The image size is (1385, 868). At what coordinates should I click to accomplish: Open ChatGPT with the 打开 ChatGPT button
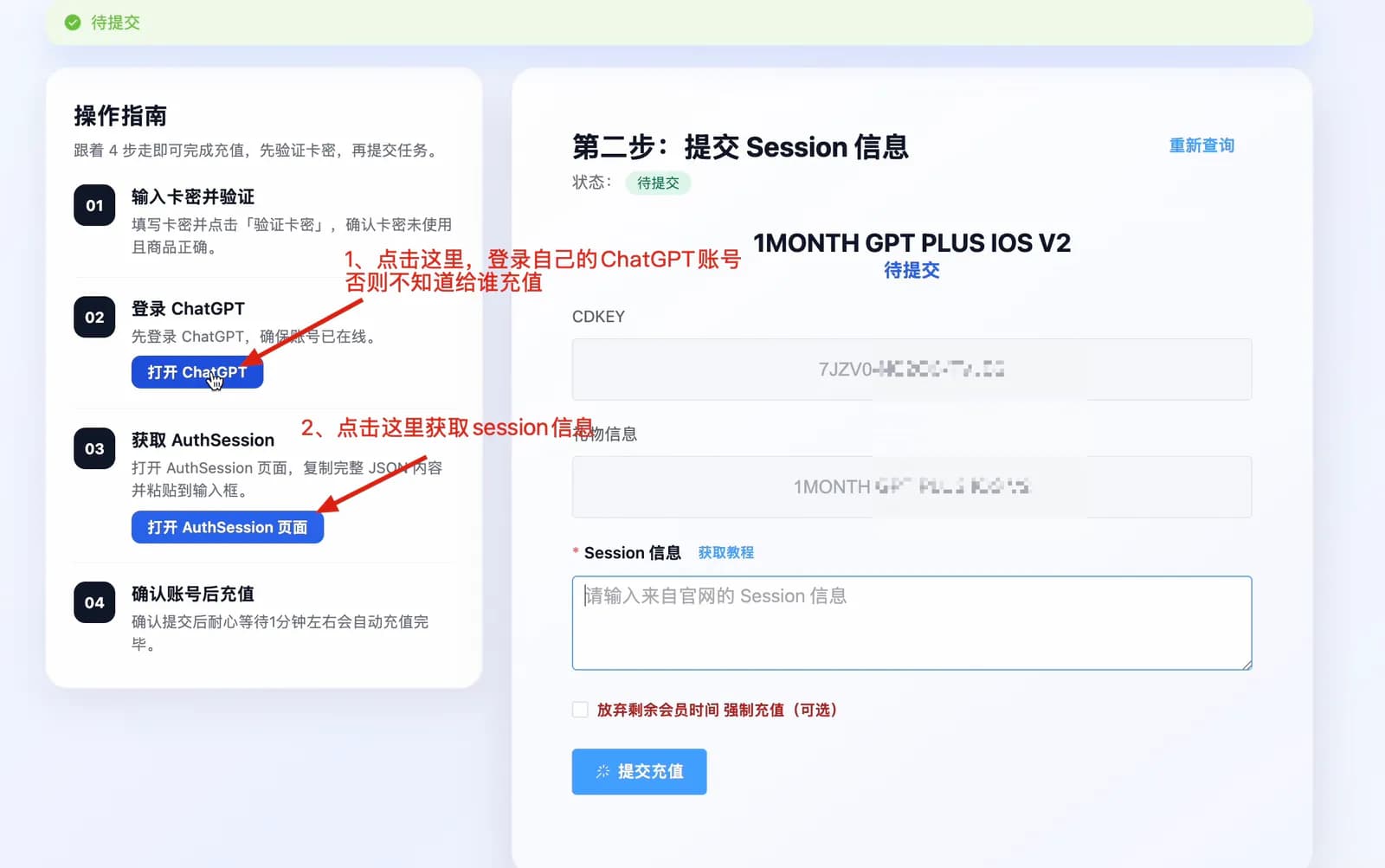[197, 372]
